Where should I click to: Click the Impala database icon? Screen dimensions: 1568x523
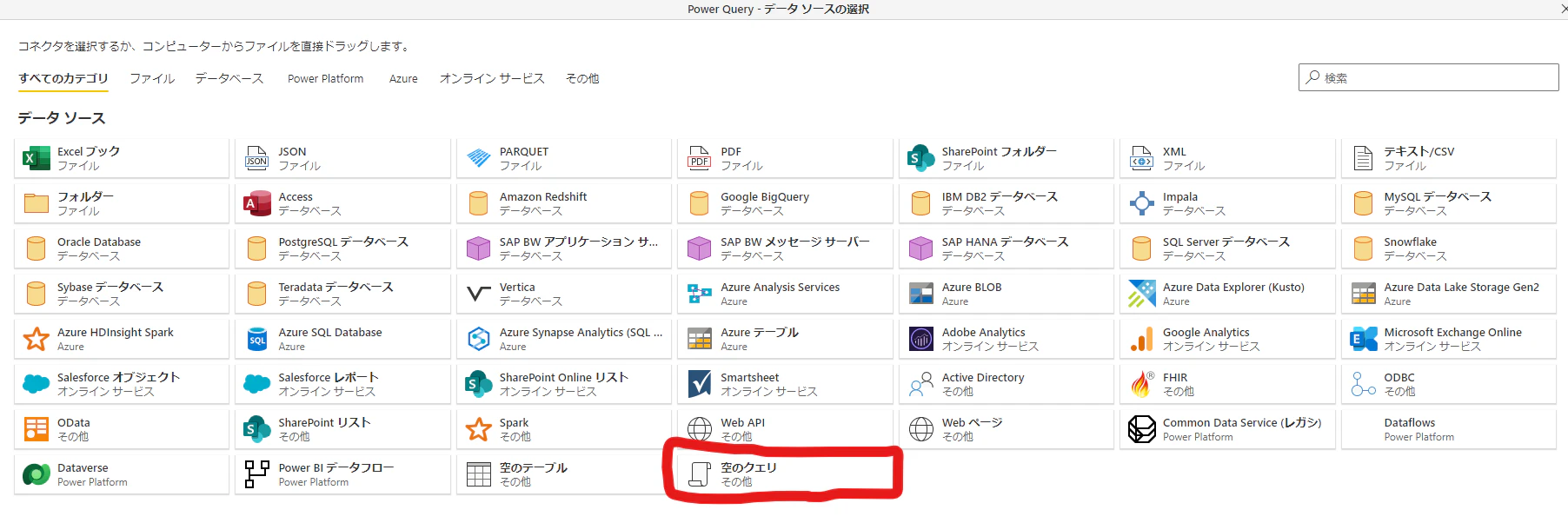1141,203
